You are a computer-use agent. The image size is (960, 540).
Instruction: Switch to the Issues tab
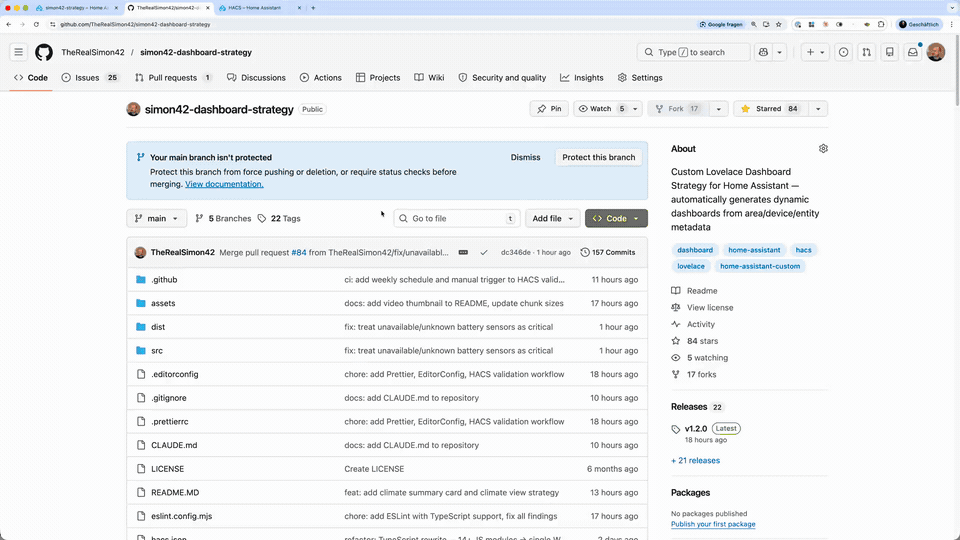click(x=89, y=78)
